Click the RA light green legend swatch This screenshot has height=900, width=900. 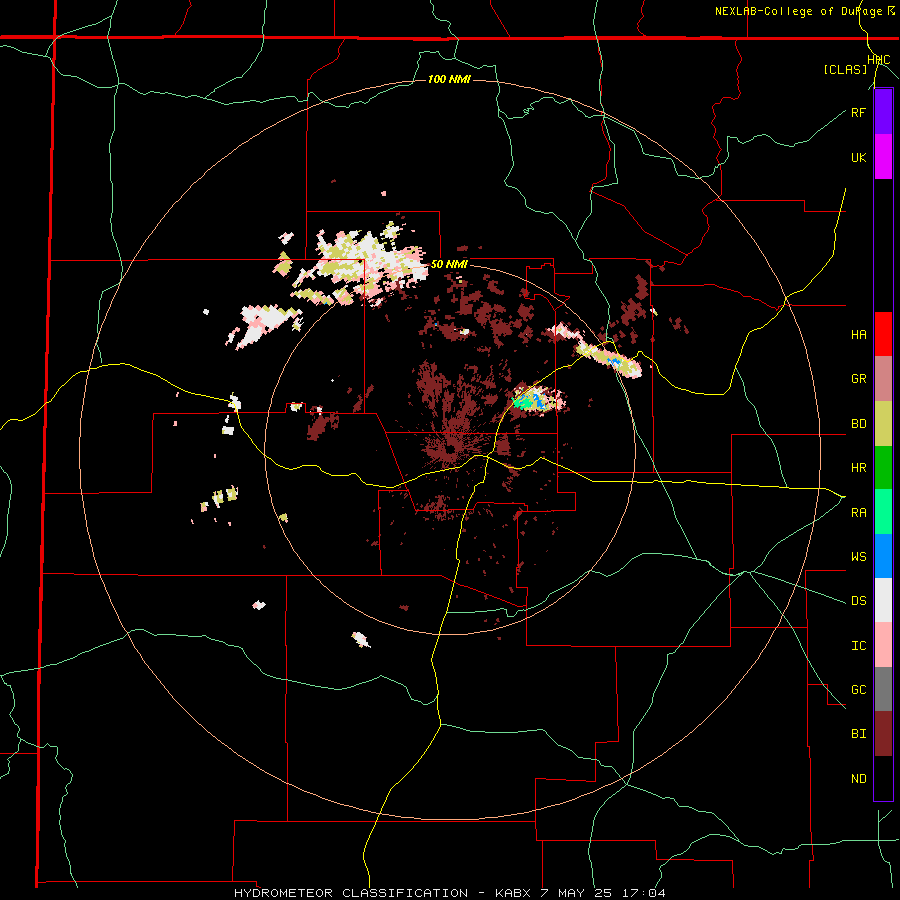click(x=883, y=512)
